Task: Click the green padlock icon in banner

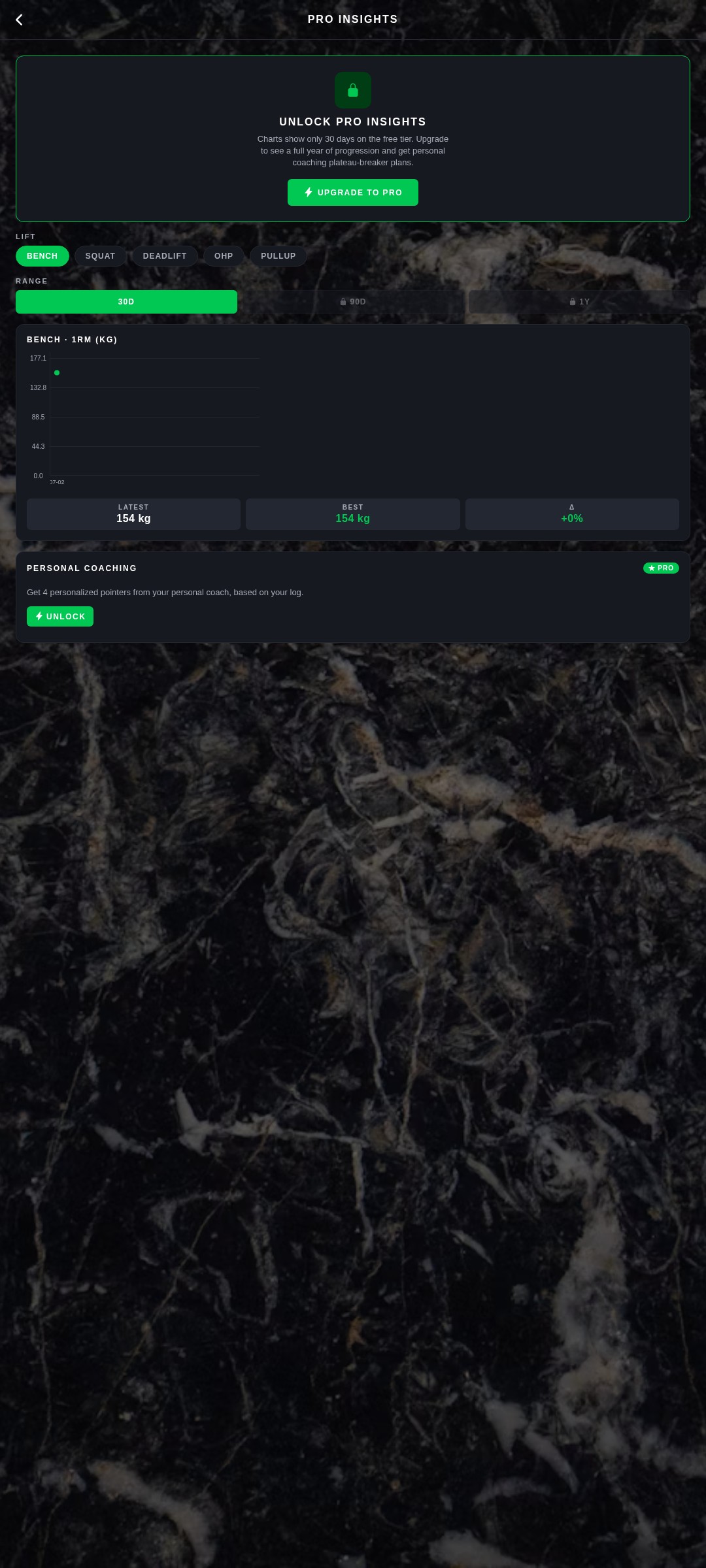Action: 353,90
